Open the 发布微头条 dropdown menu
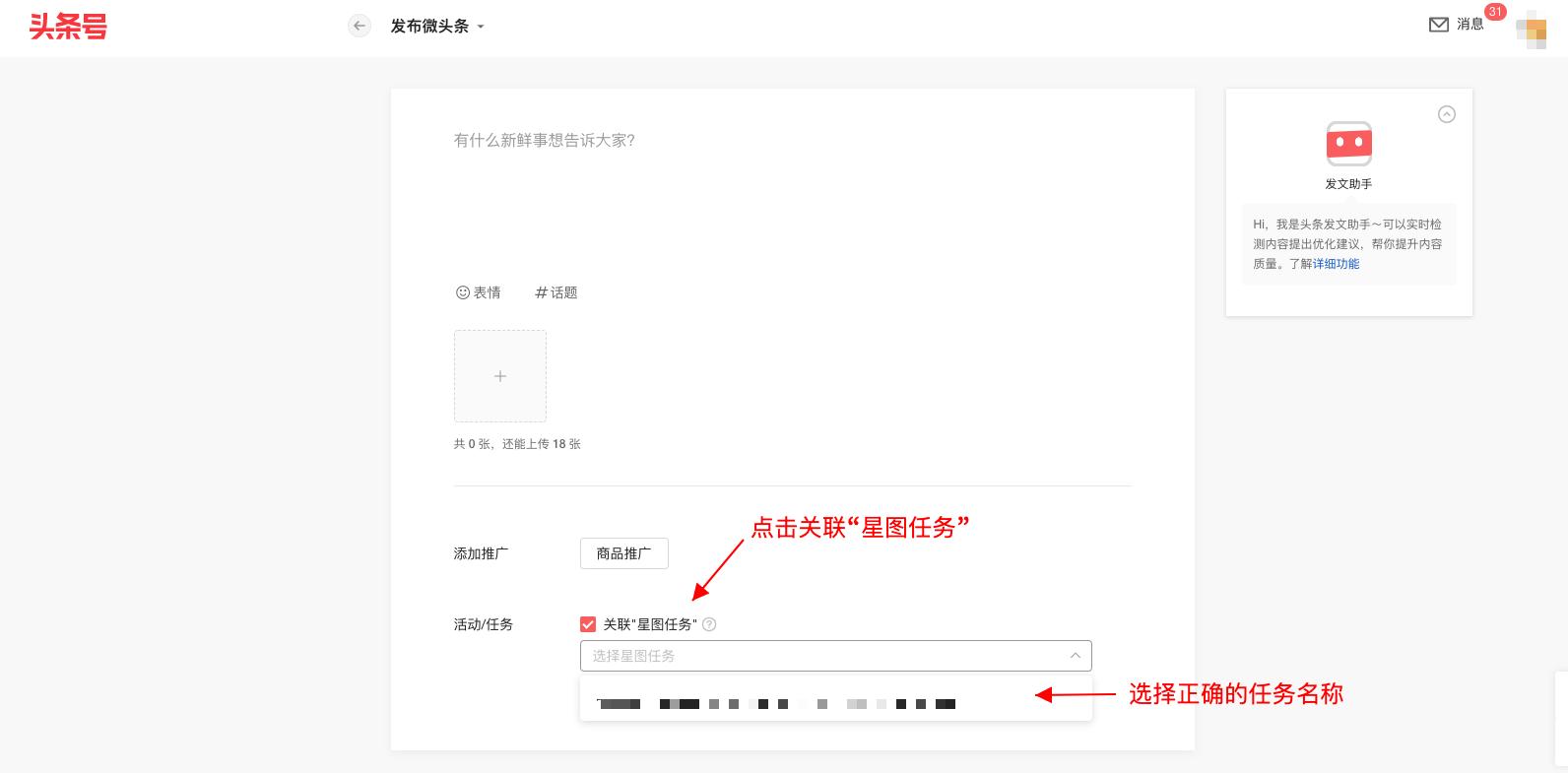Image resolution: width=1568 pixels, height=773 pixels. (x=437, y=27)
